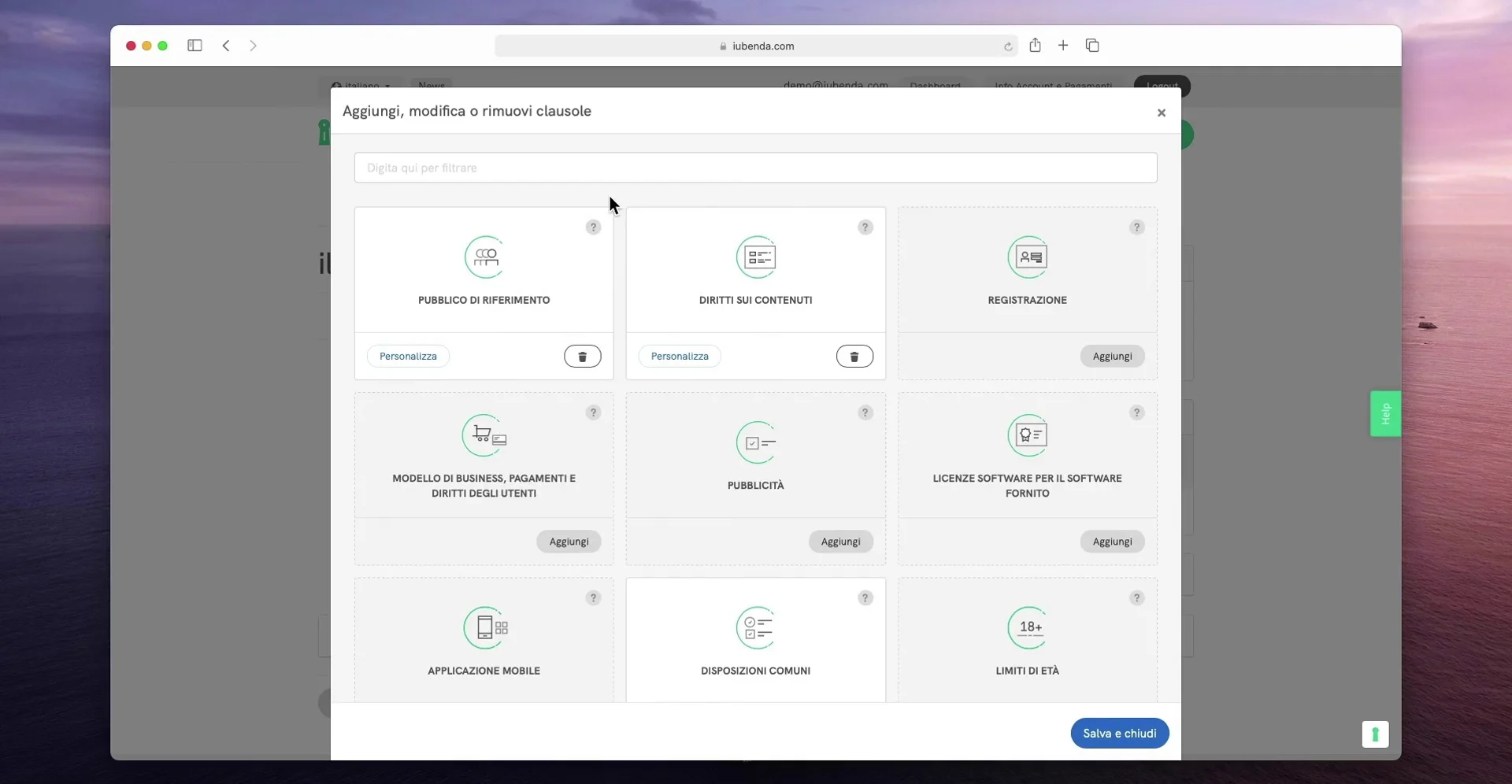Select the APPLICAZIONE MOBILE title

(484, 671)
